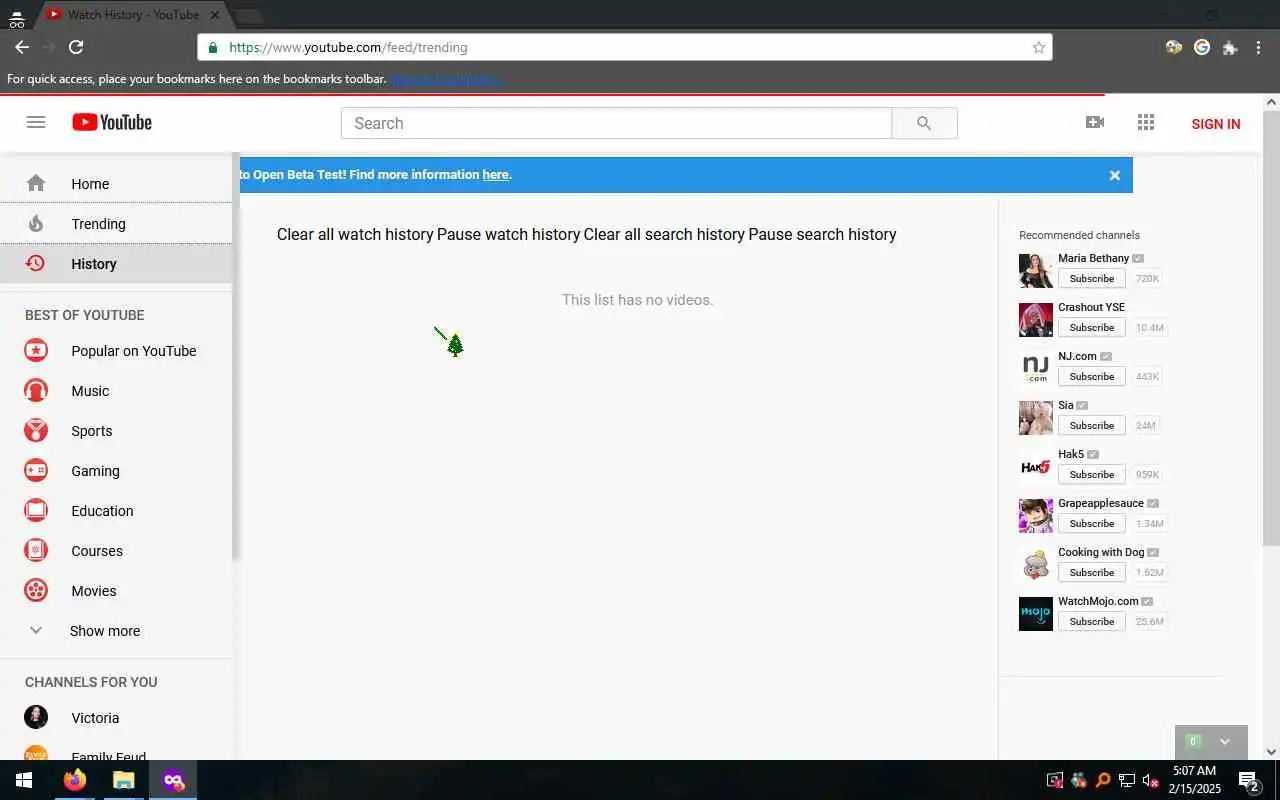Click Pause watch history

(509, 234)
